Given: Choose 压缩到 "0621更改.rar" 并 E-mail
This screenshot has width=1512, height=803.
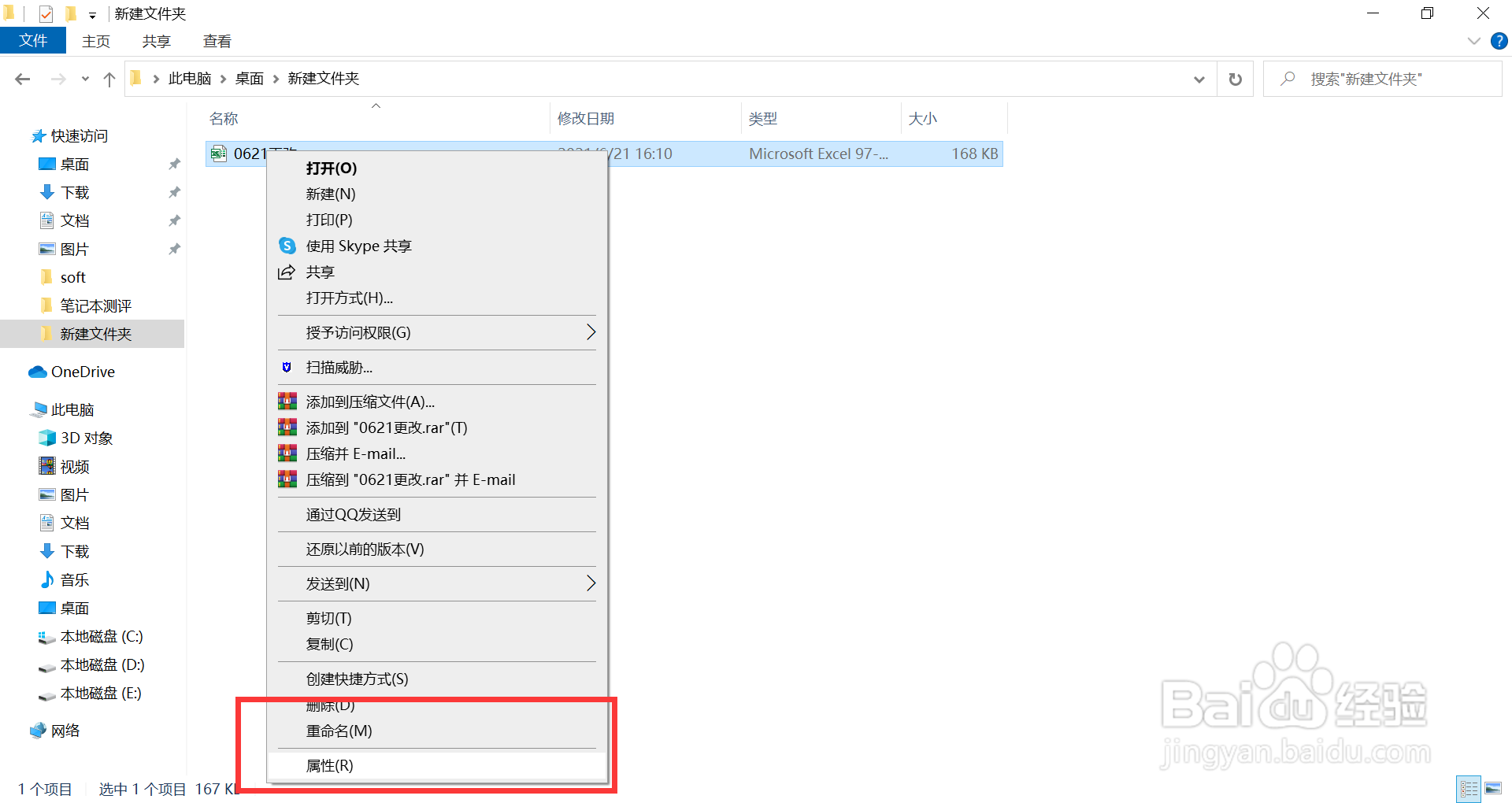Looking at the screenshot, I should (x=437, y=479).
